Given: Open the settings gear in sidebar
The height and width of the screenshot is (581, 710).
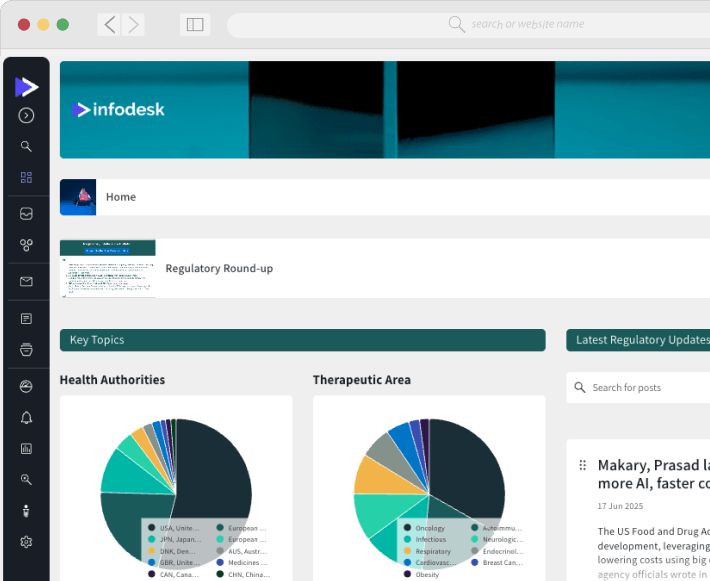Looking at the screenshot, I should (26, 542).
